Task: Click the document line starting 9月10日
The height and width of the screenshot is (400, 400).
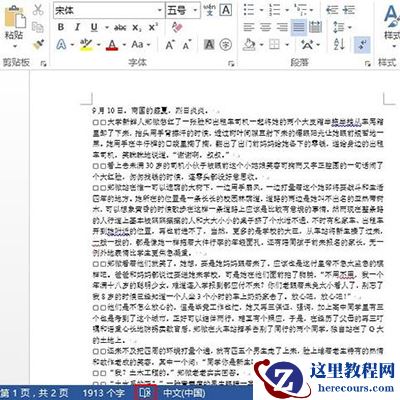Action: [x=151, y=110]
